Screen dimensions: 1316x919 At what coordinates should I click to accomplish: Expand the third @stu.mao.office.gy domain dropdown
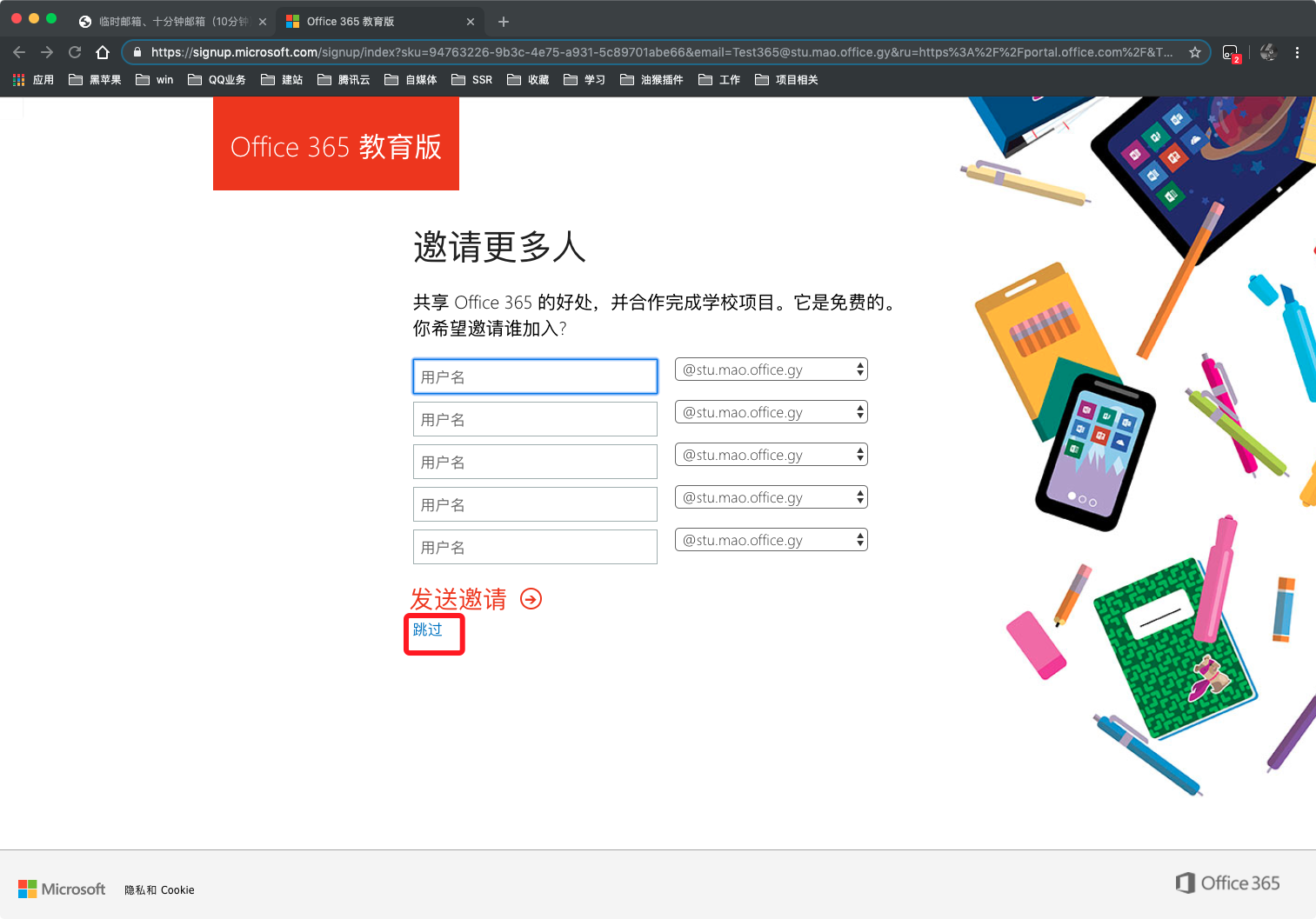[x=772, y=455]
